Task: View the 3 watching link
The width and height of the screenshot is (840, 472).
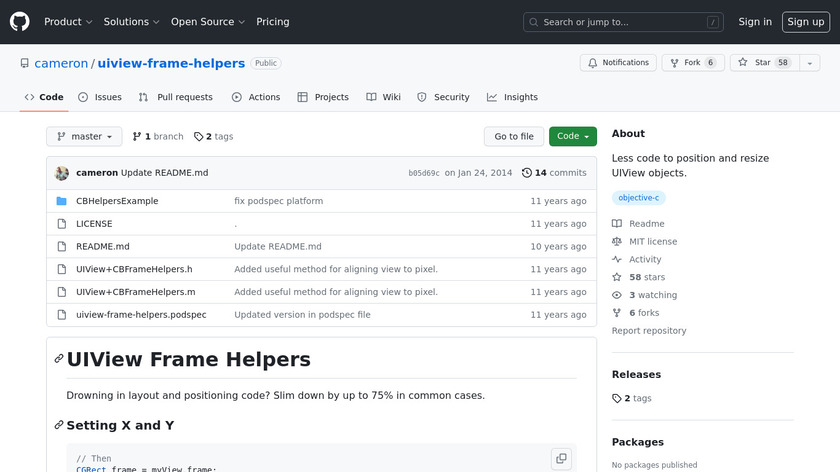Action: coord(645,295)
